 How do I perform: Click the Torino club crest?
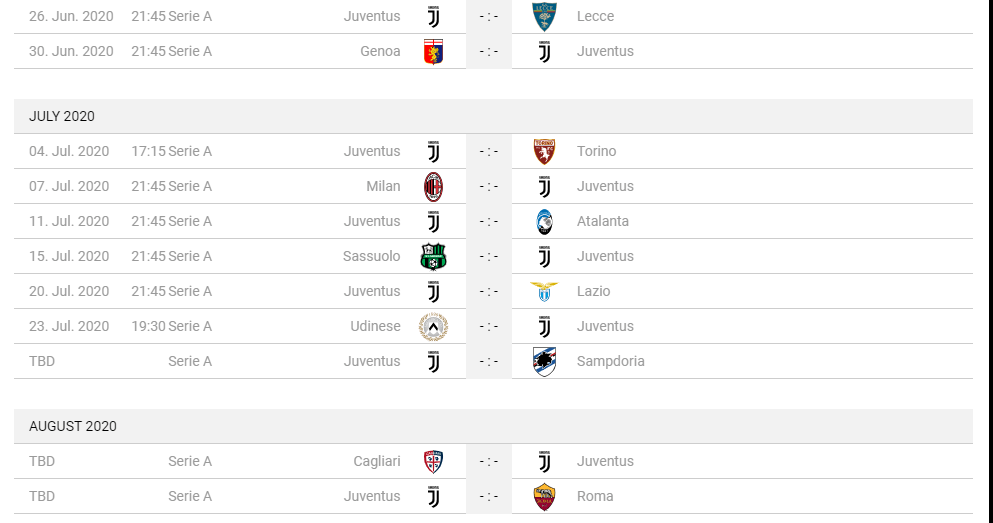[544, 151]
